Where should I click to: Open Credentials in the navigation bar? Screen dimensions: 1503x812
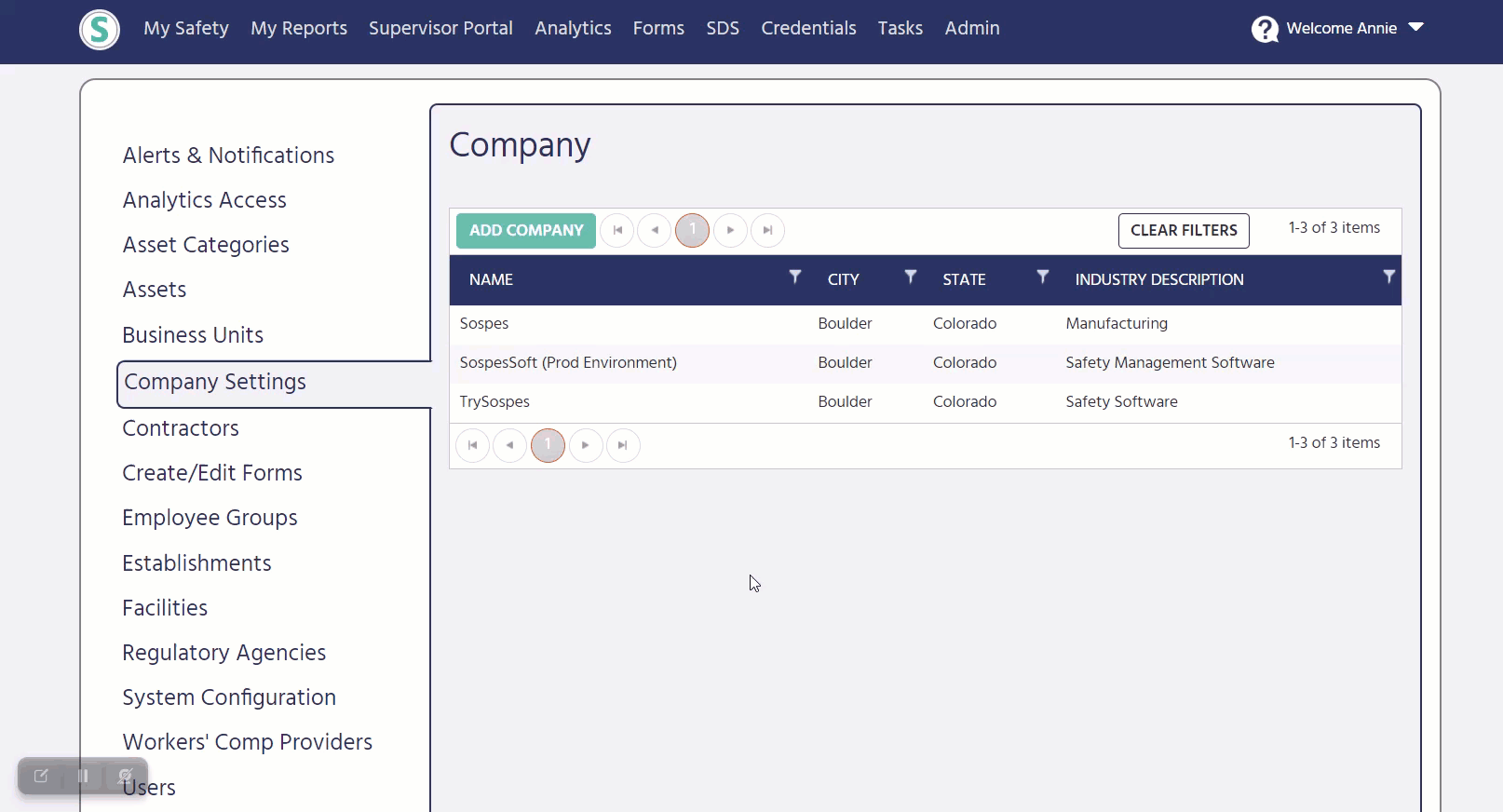[808, 29]
